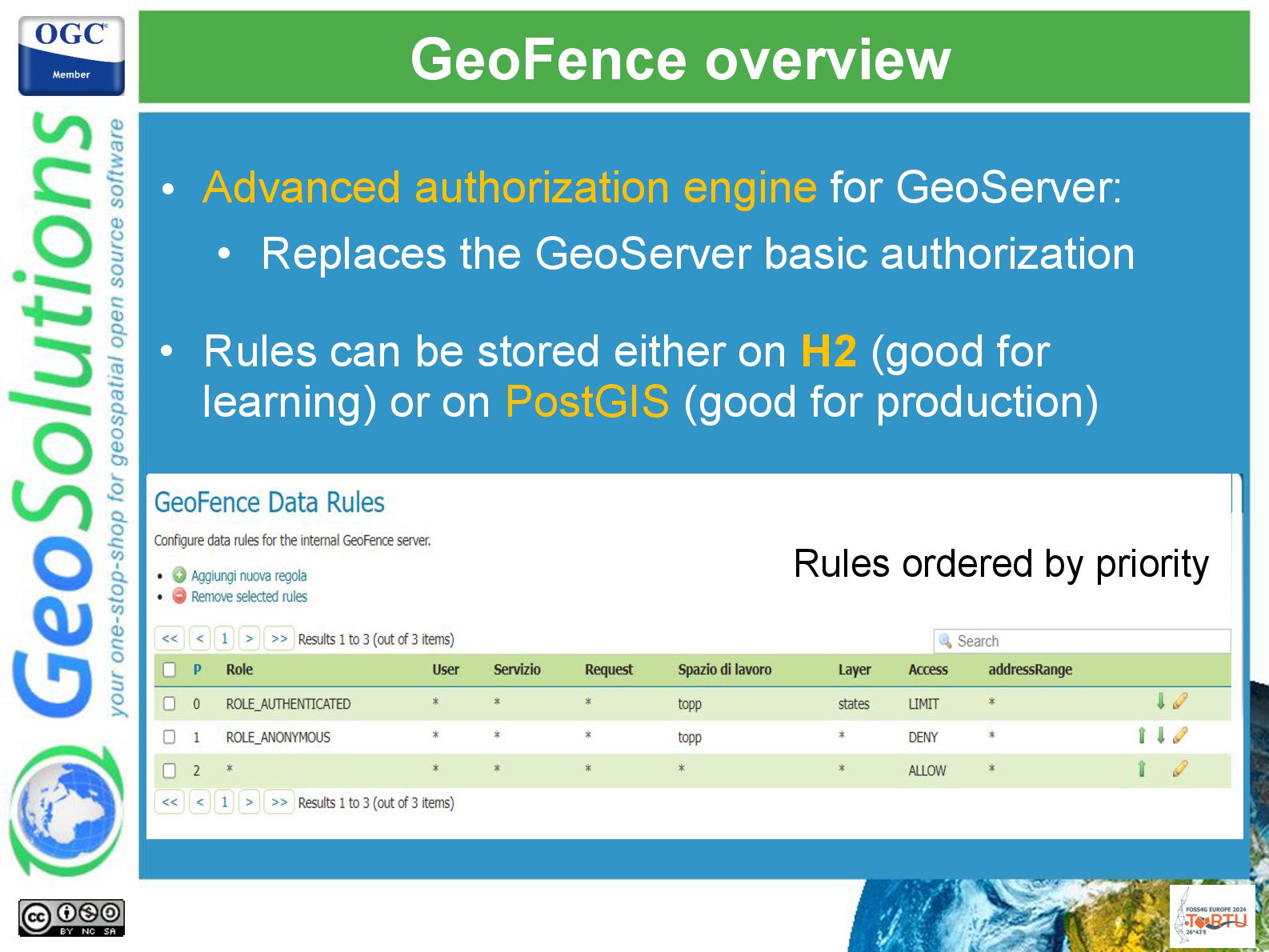Sort by the Servizio column header

[517, 670]
